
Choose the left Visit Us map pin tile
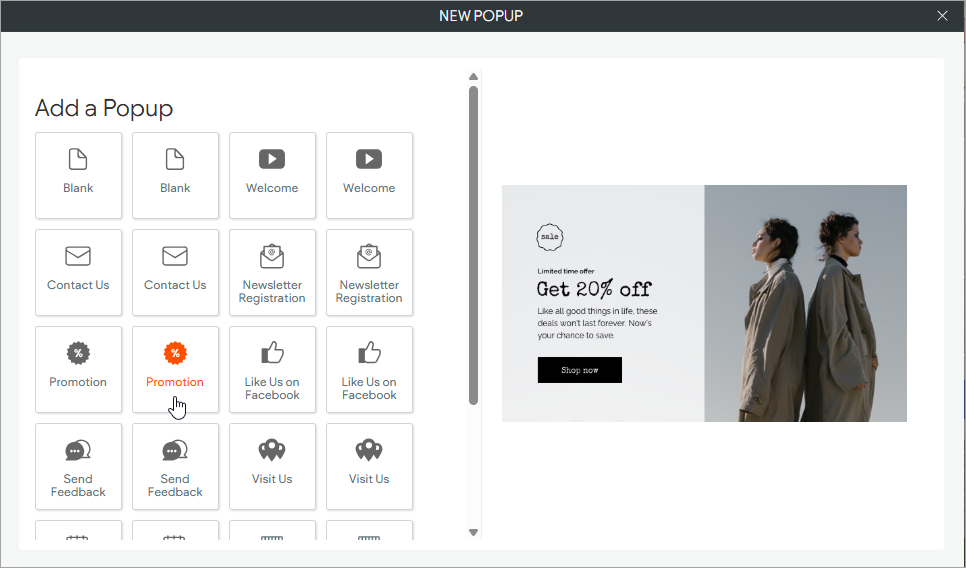click(272, 466)
